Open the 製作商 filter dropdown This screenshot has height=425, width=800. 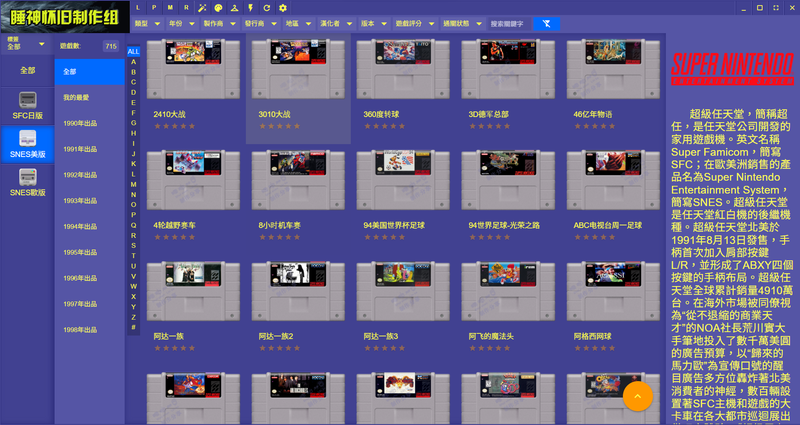tap(219, 23)
